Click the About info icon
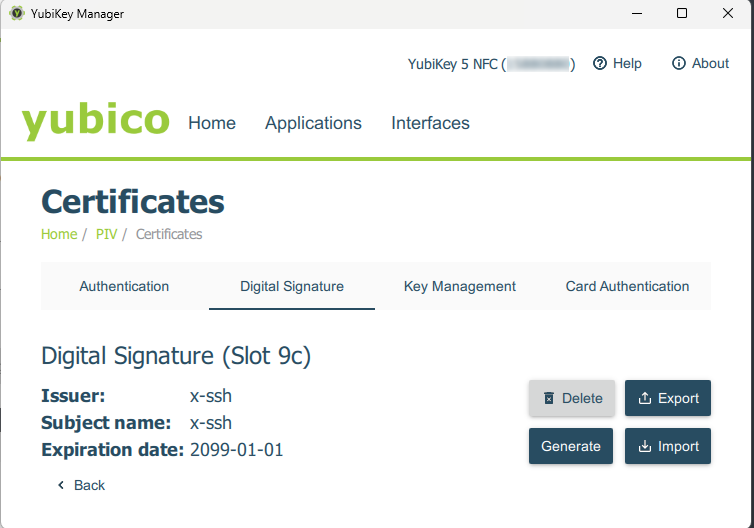 pos(679,63)
